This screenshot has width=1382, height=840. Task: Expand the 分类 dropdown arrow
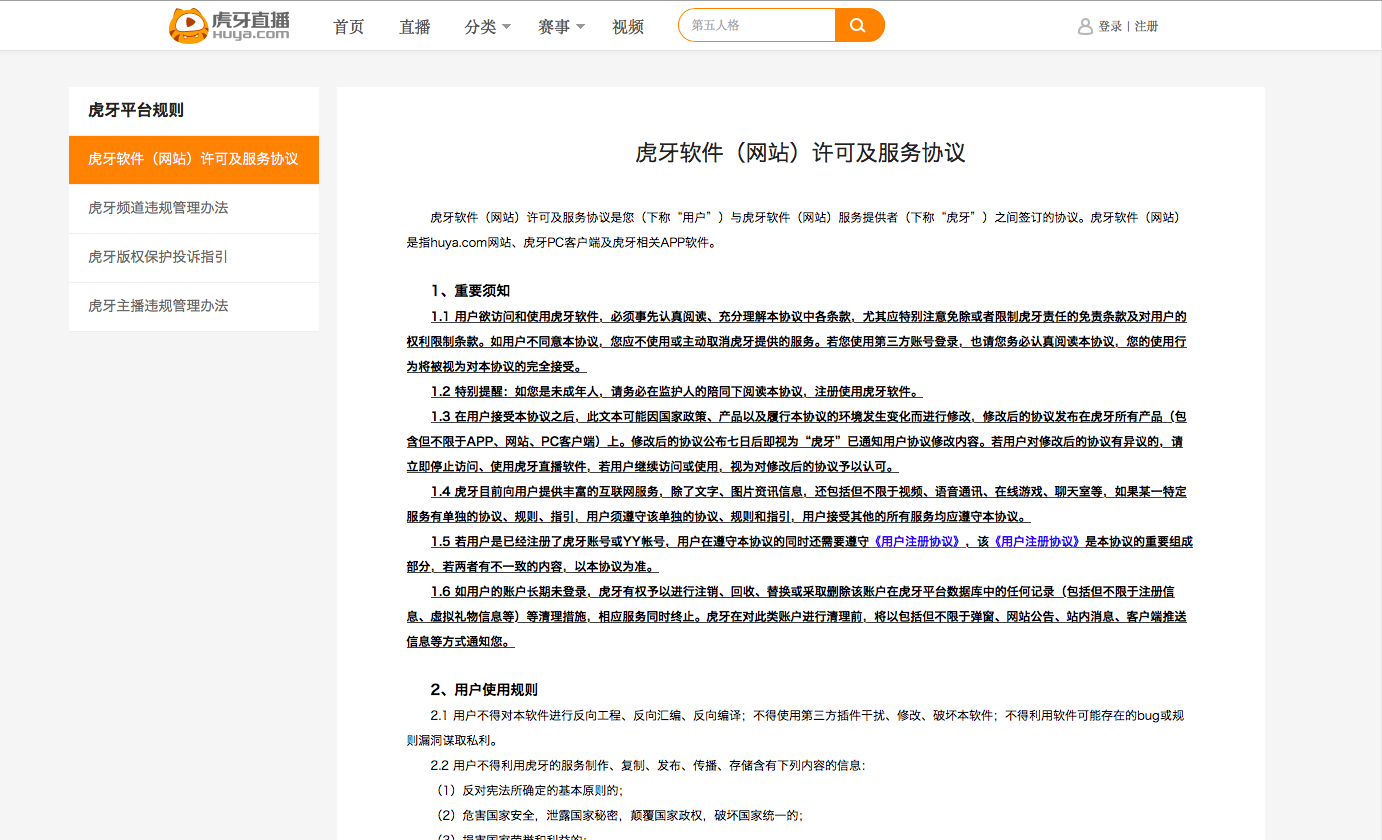click(x=506, y=27)
